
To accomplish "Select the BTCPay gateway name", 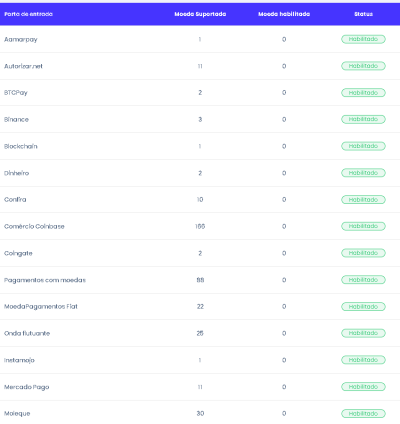I will pos(16,93).
